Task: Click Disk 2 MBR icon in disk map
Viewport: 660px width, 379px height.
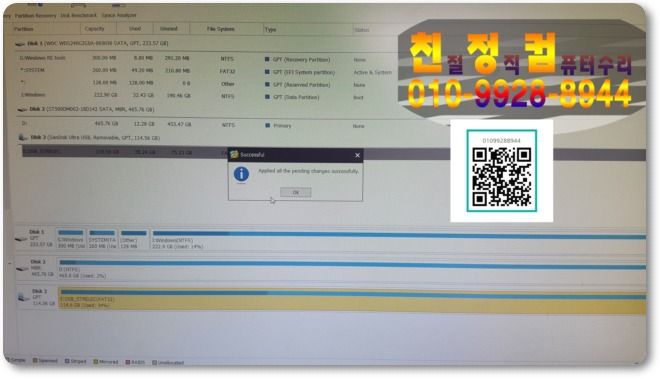Action: [22, 268]
